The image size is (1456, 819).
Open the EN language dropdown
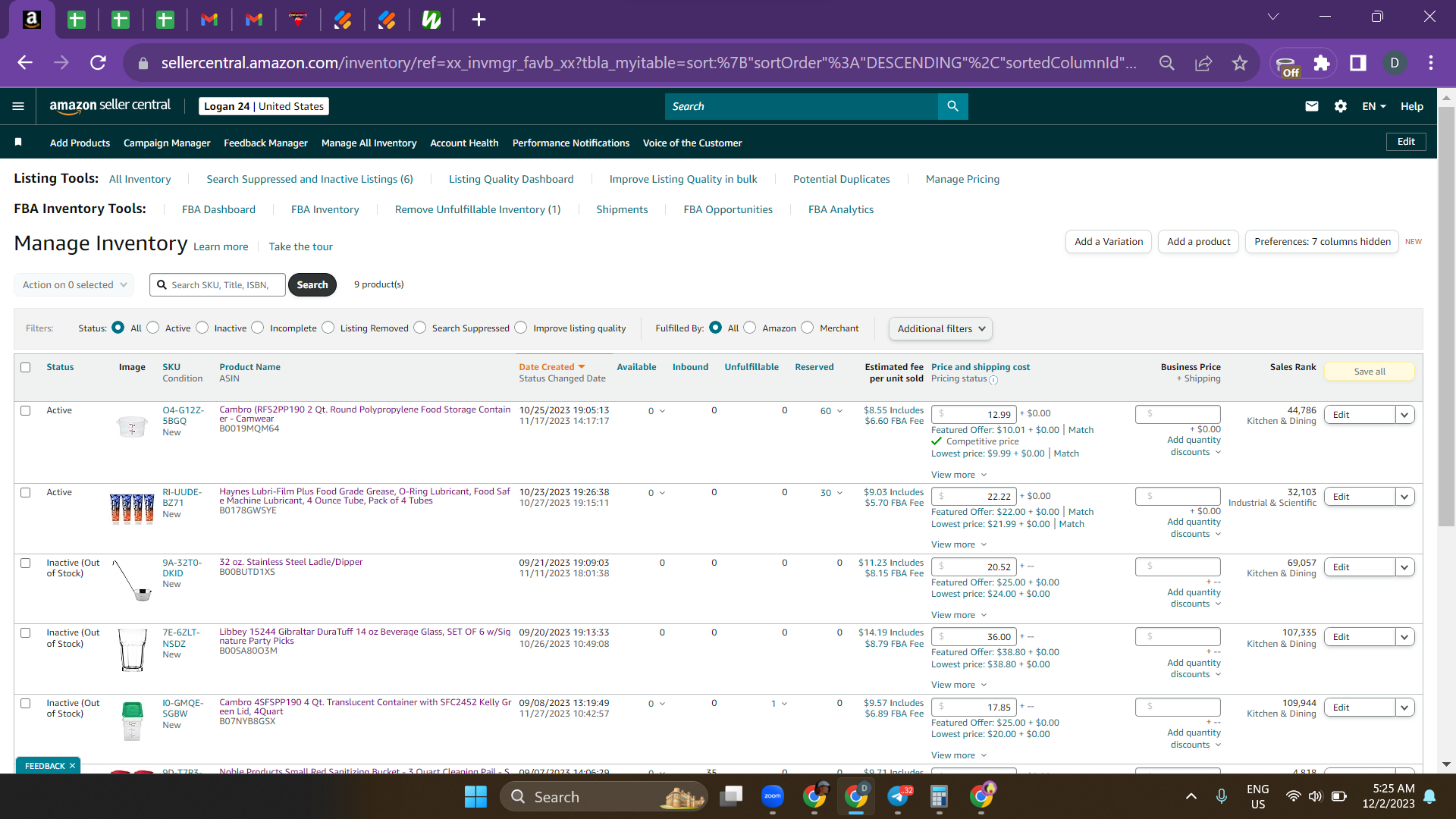click(1374, 106)
